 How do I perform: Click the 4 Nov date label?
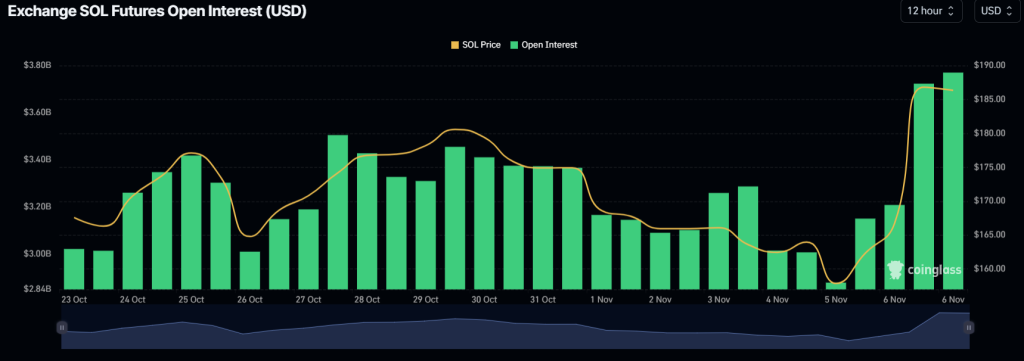[x=777, y=300]
